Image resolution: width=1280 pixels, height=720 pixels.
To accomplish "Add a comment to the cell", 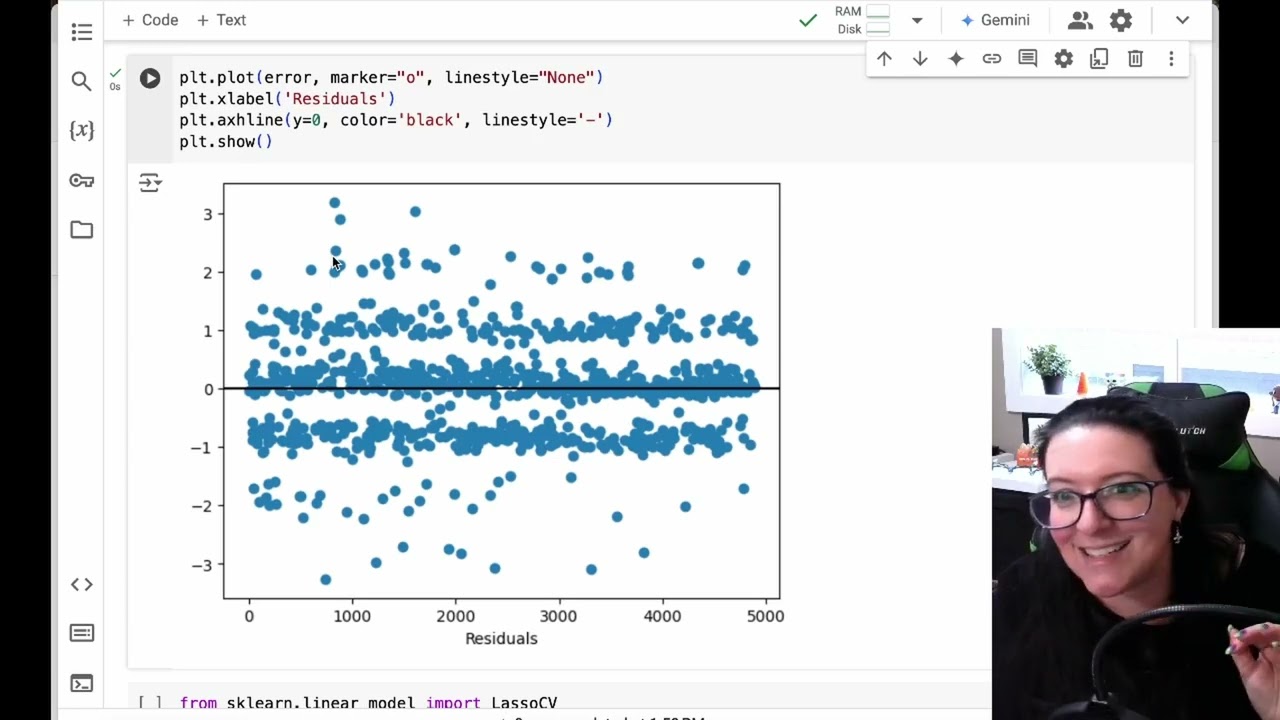I will point(1027,59).
